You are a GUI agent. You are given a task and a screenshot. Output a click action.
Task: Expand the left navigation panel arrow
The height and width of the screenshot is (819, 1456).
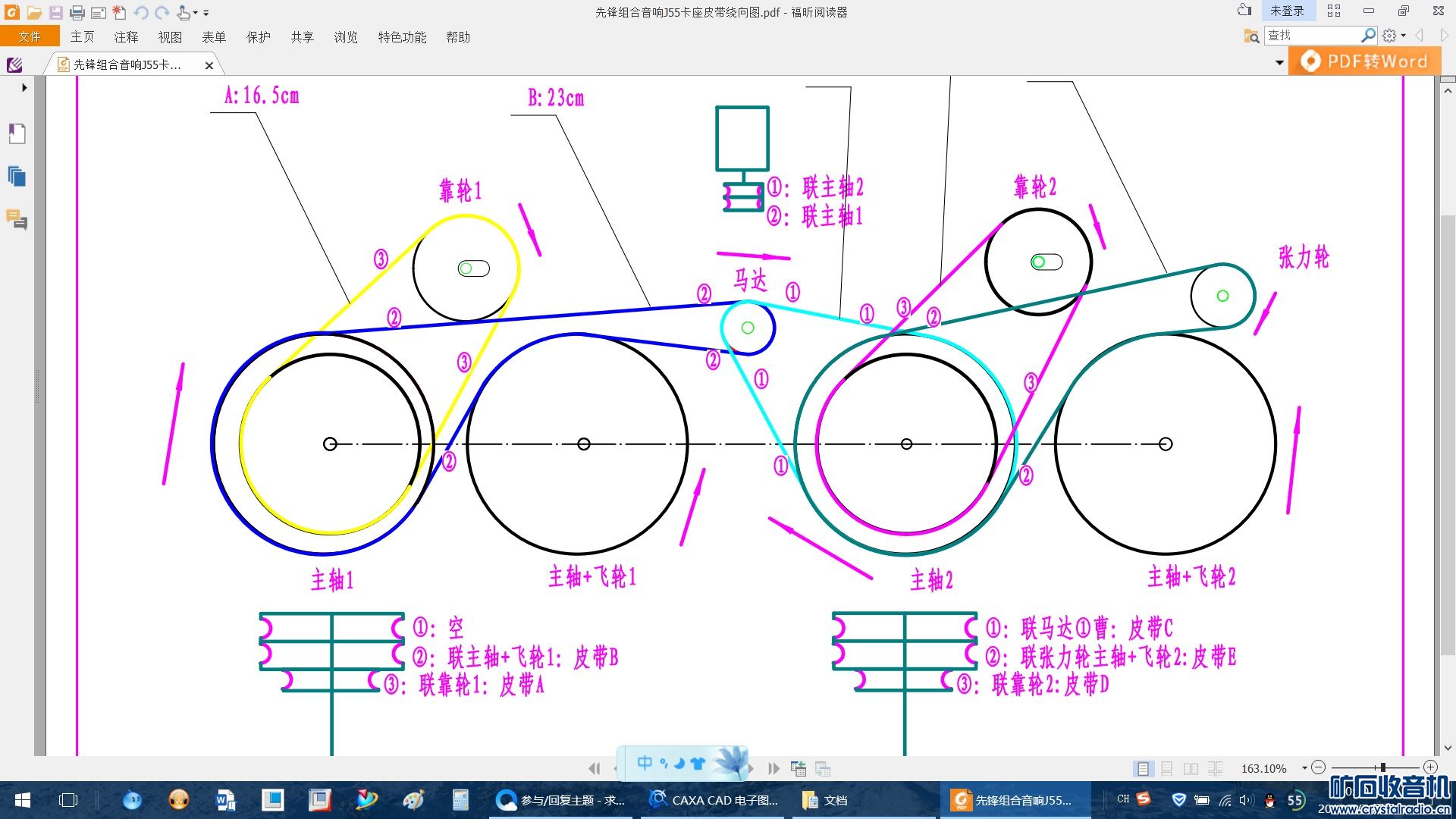24,87
